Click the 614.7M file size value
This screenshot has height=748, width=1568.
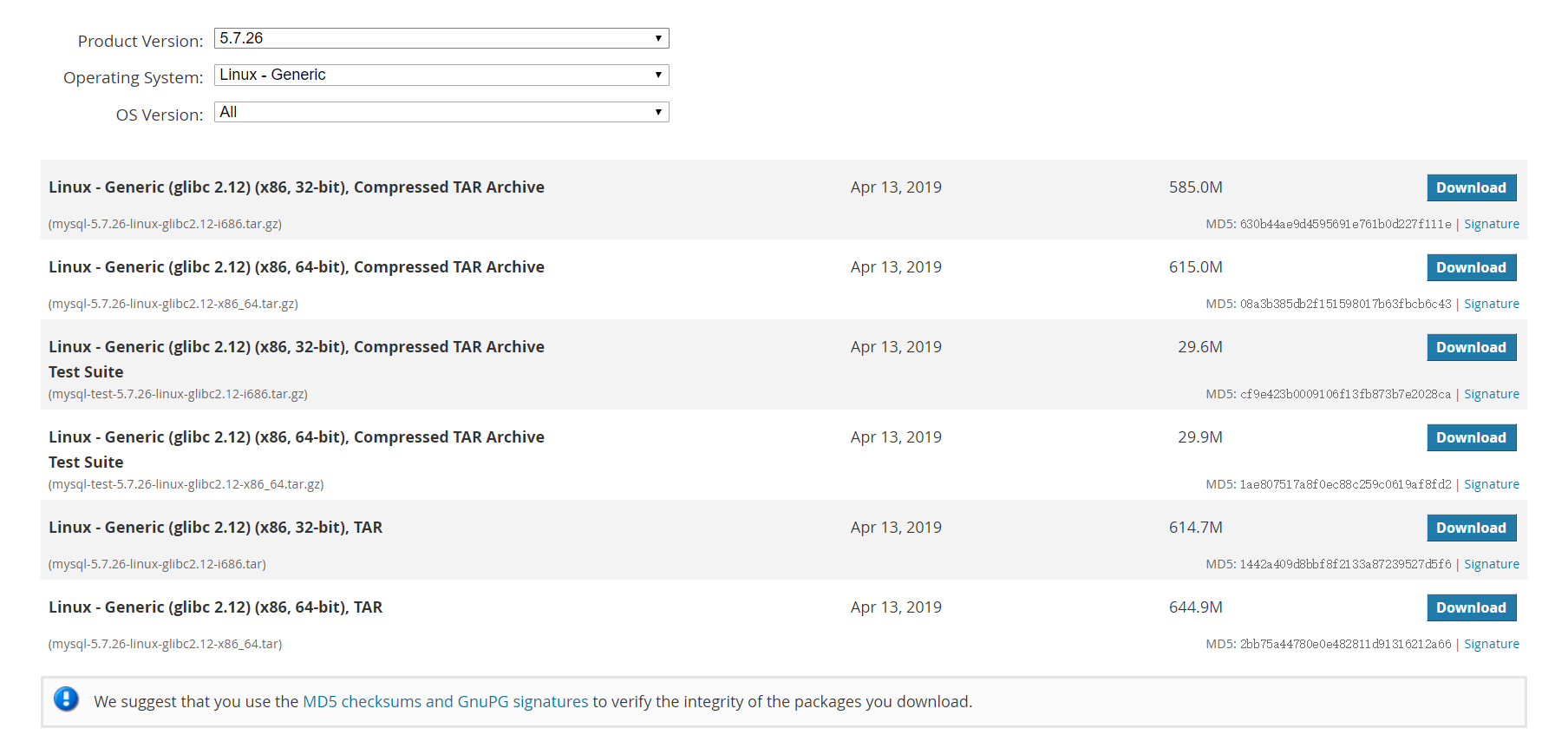click(x=1196, y=528)
